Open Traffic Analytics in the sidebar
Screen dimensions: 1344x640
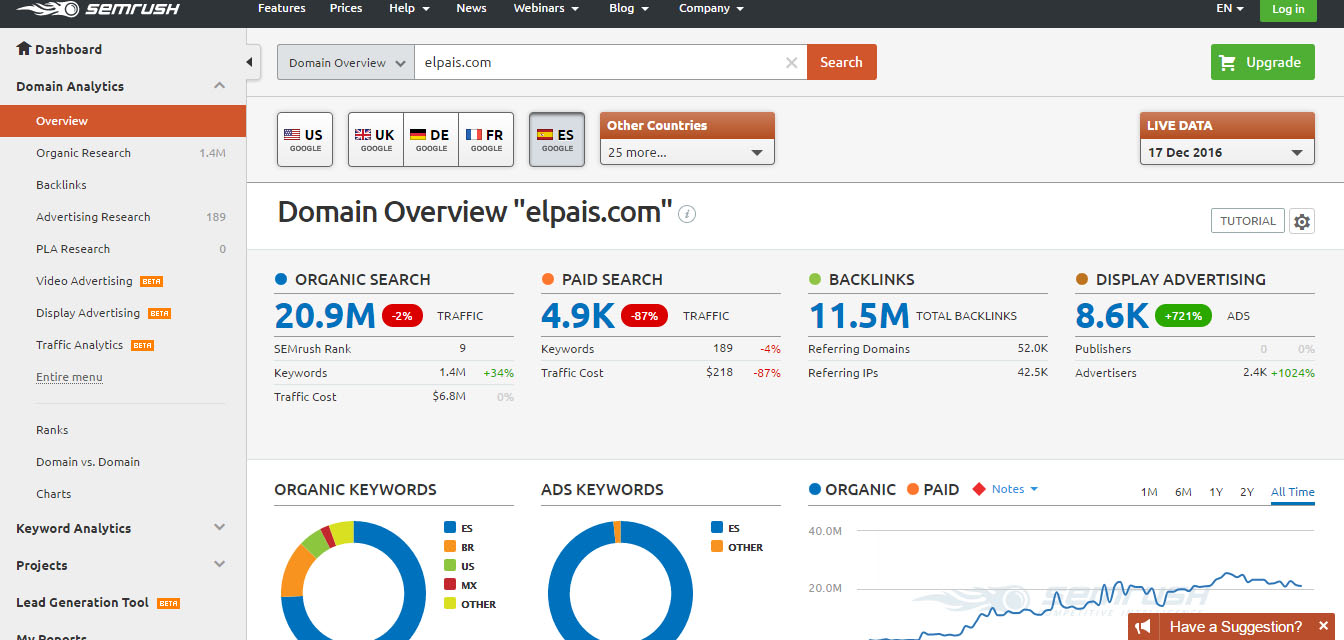(x=79, y=345)
